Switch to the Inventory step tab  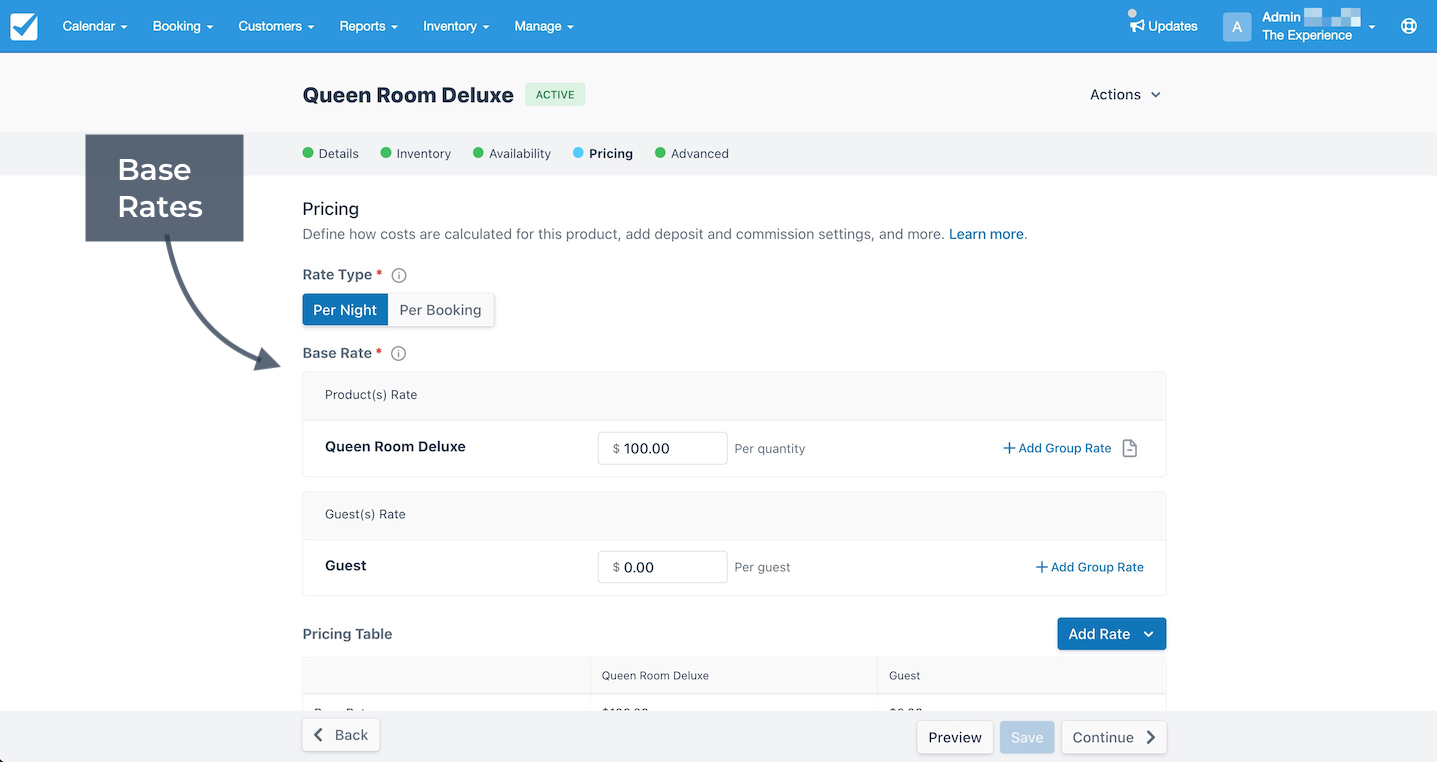pos(416,153)
